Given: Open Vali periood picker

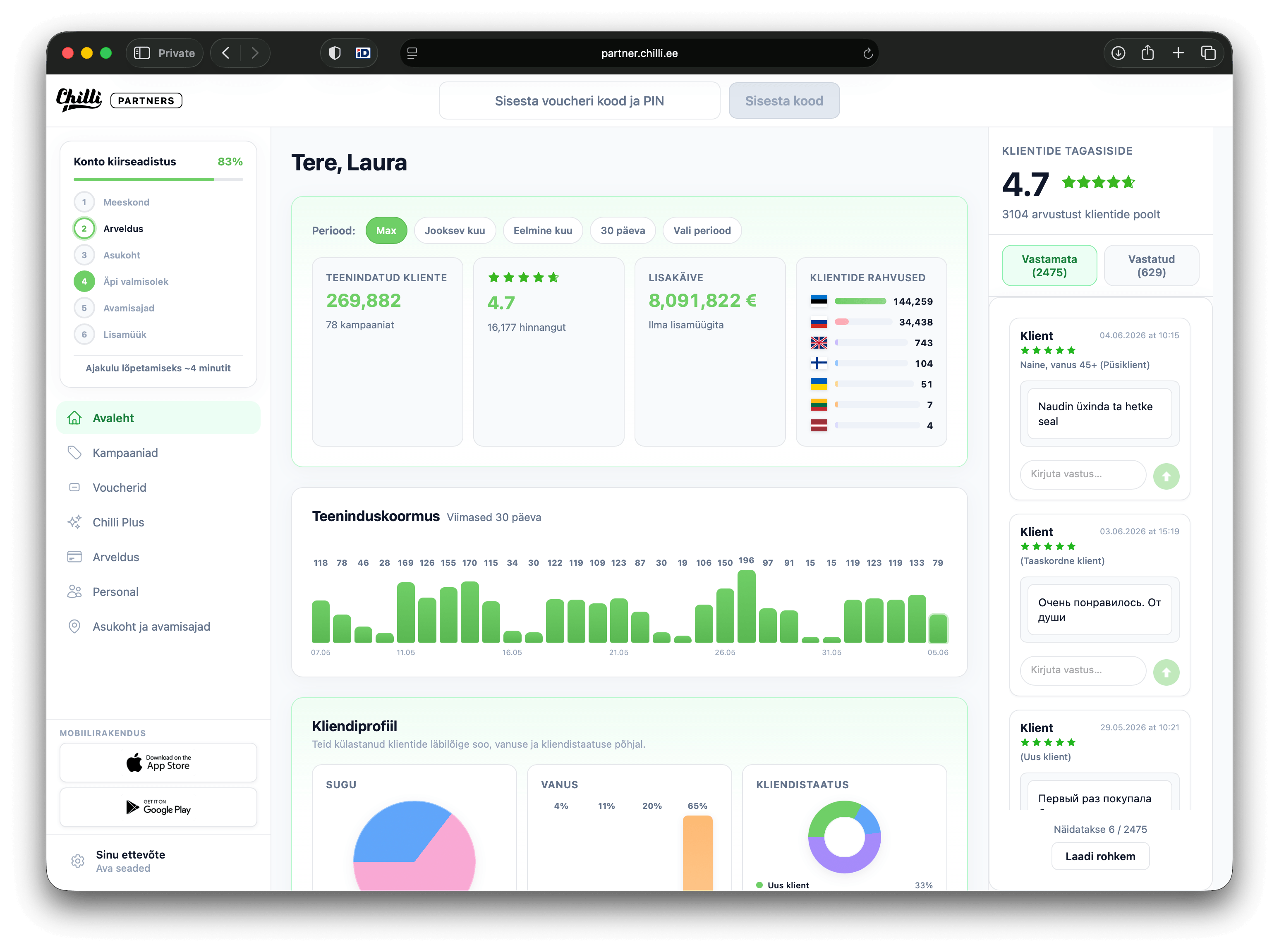Looking at the screenshot, I should pos(702,230).
